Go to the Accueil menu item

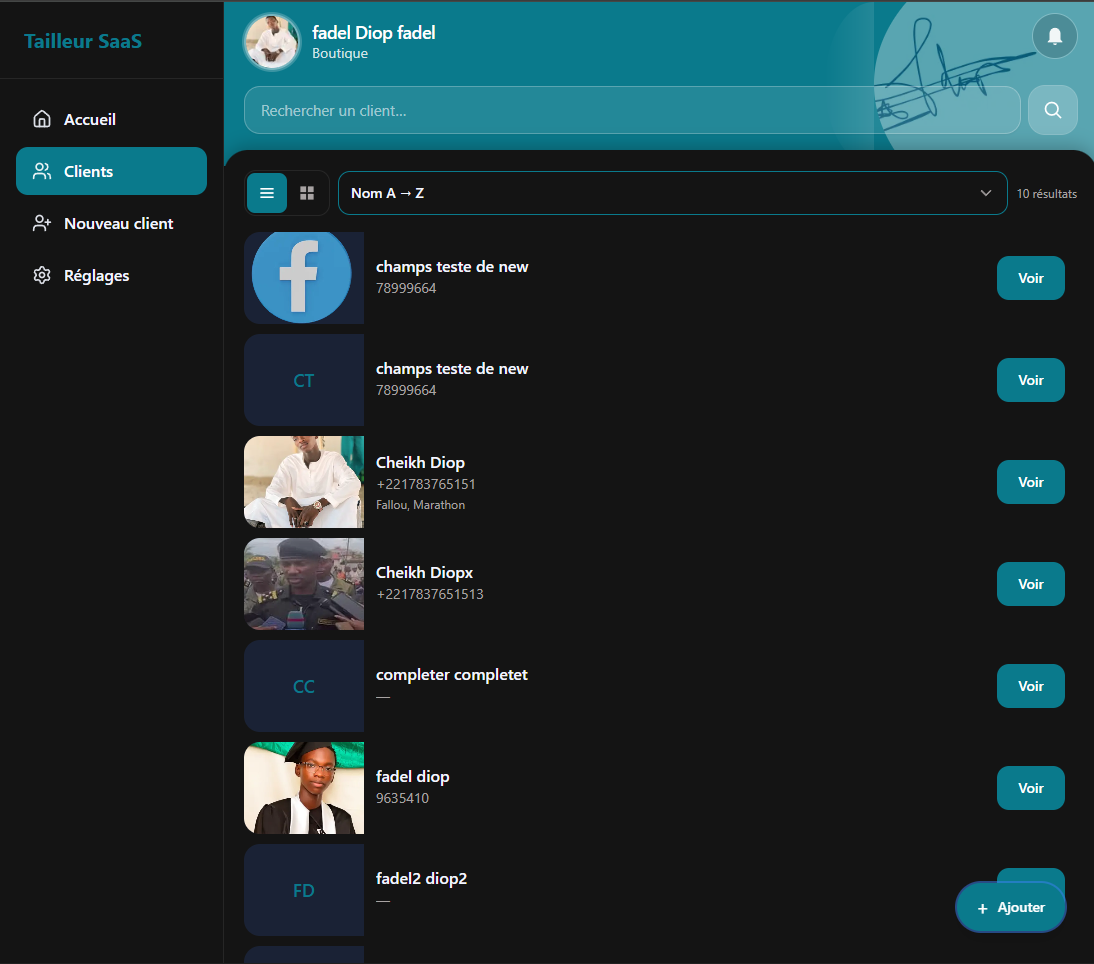90,119
